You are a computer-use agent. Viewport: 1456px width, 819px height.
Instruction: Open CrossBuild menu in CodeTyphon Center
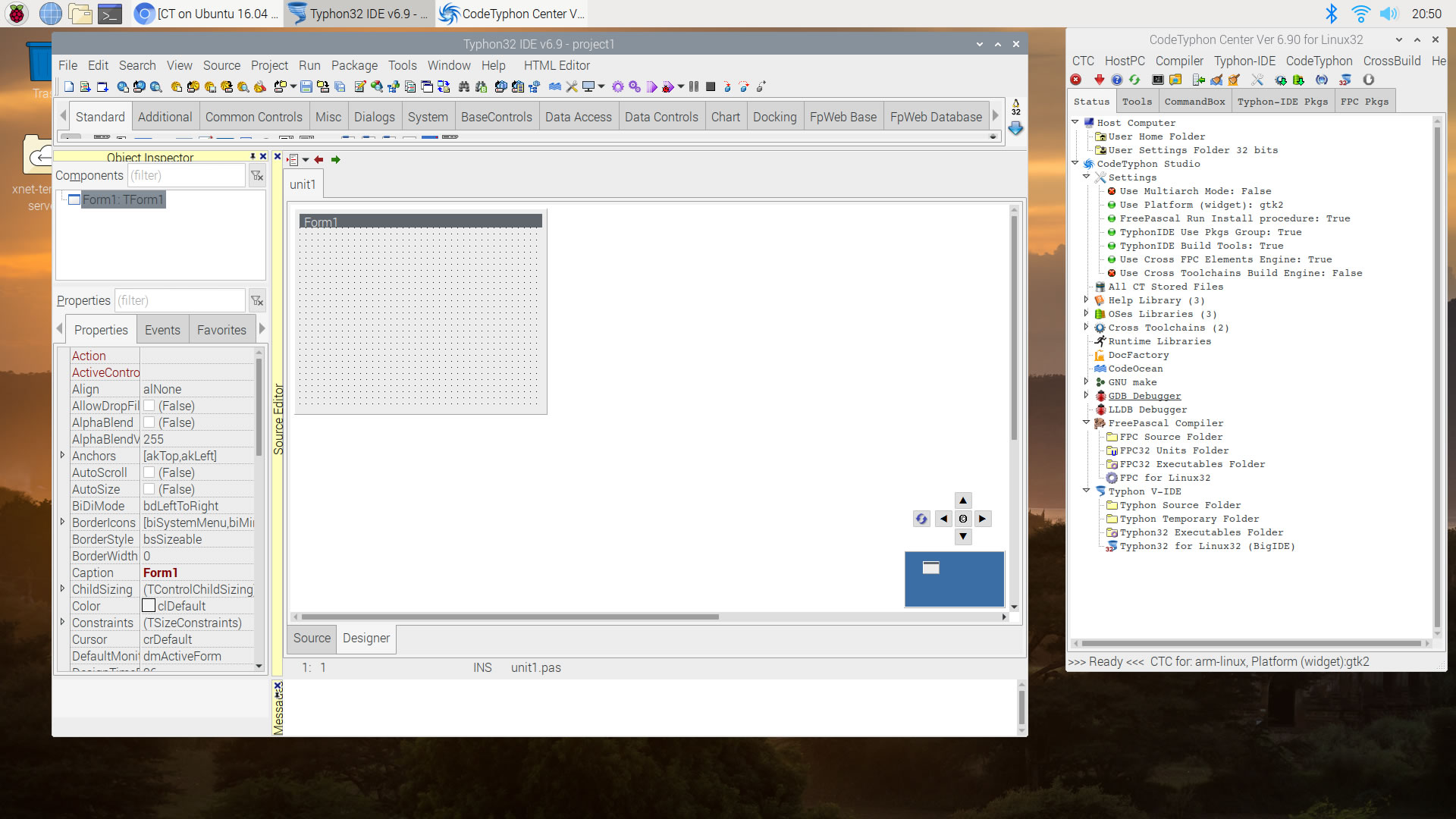[x=1392, y=61]
